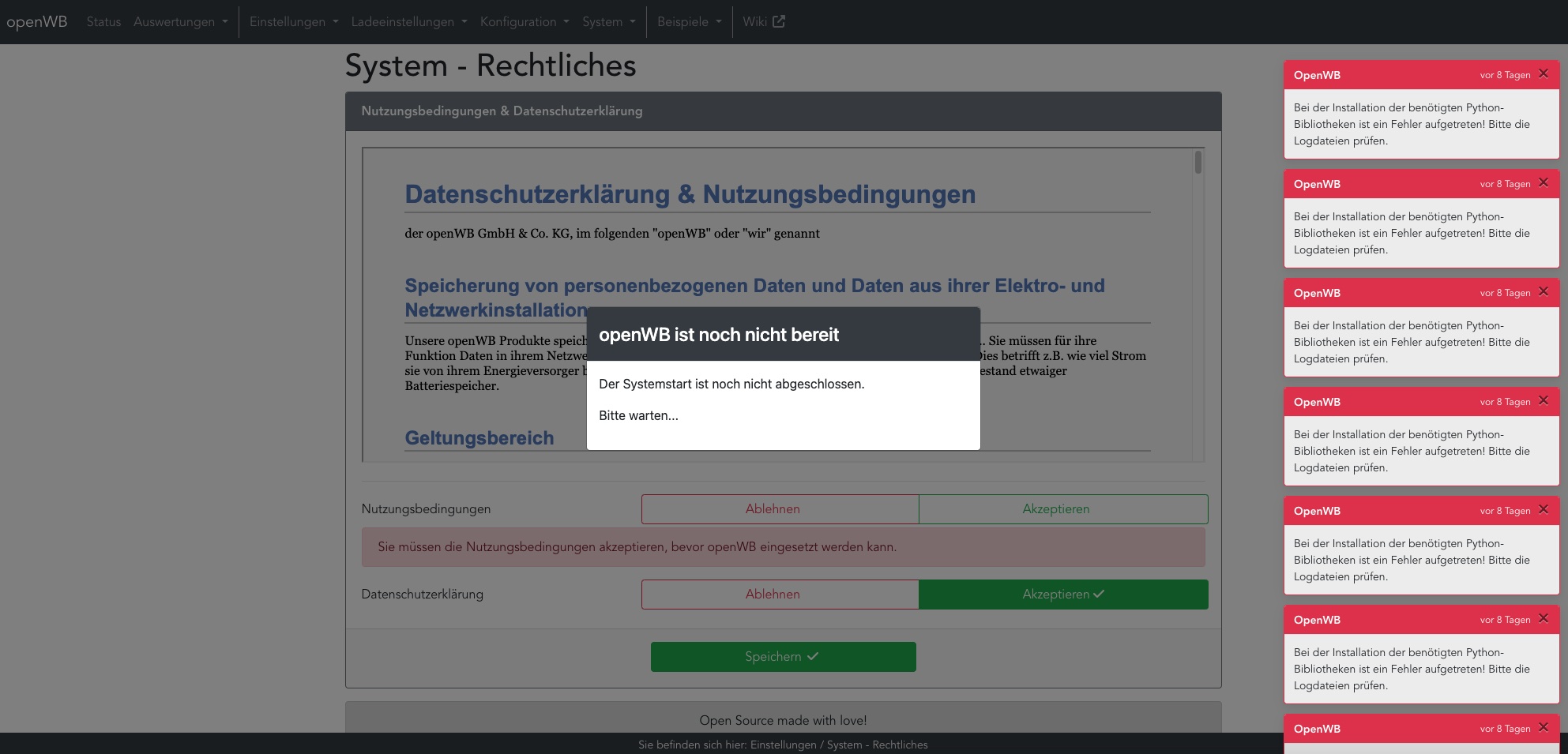
Task: Close the fifth OpenWB notification from the top
Action: pyautogui.click(x=1543, y=509)
